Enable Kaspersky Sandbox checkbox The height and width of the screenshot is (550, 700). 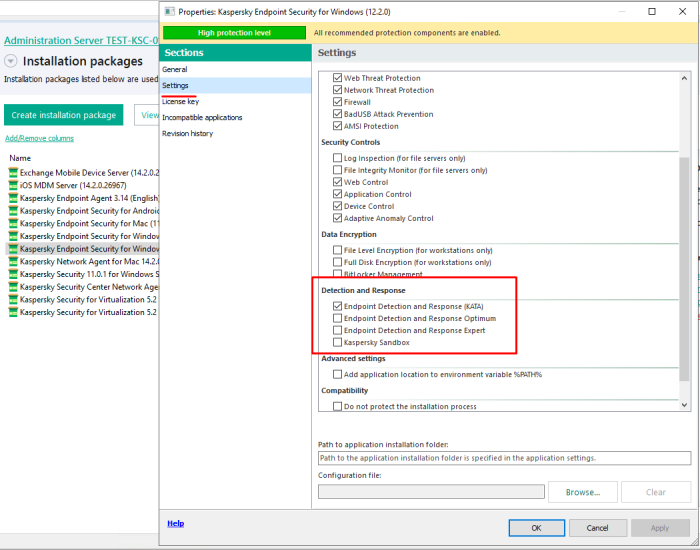click(x=338, y=342)
